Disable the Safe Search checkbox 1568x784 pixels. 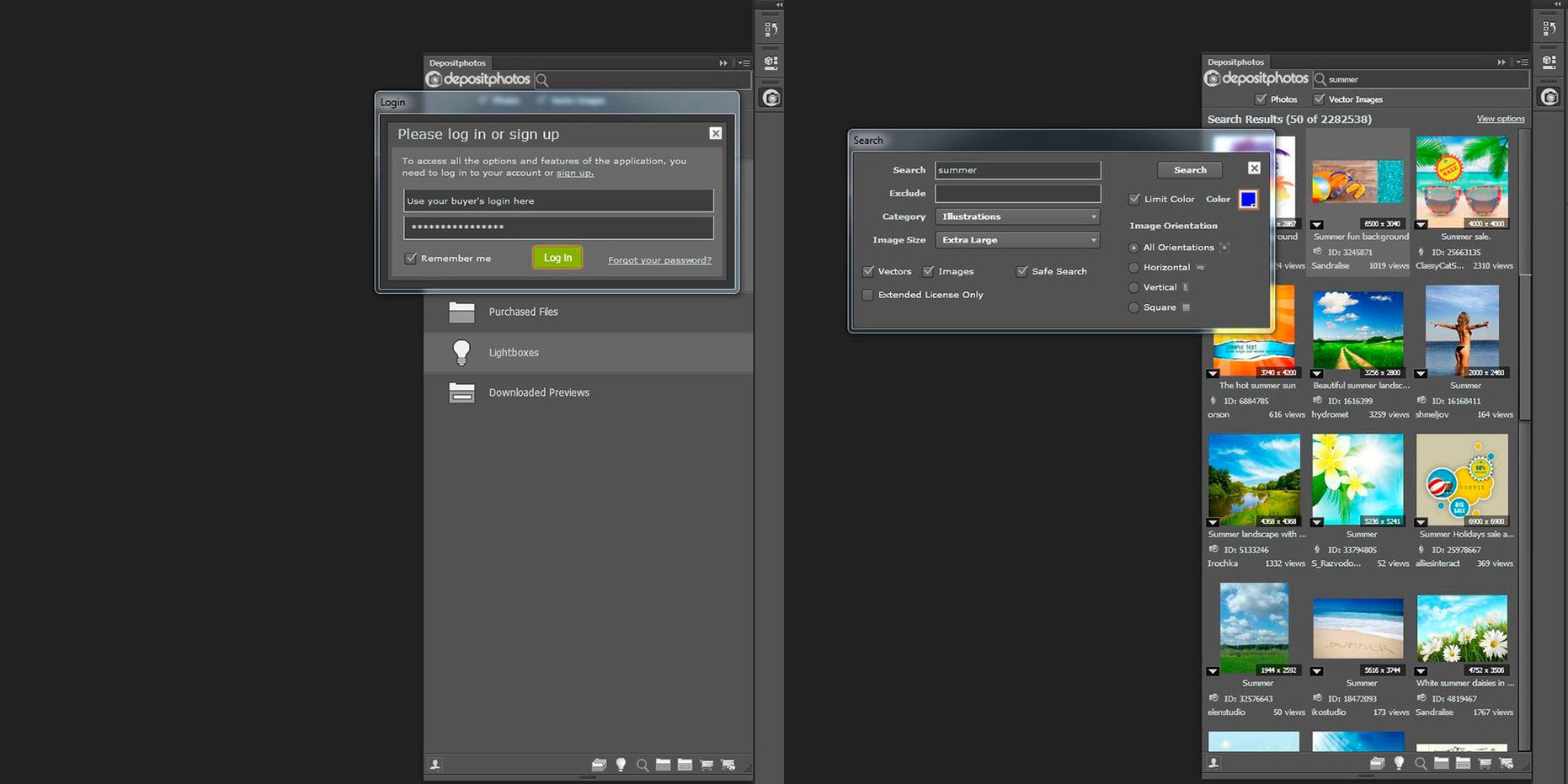tap(1021, 271)
